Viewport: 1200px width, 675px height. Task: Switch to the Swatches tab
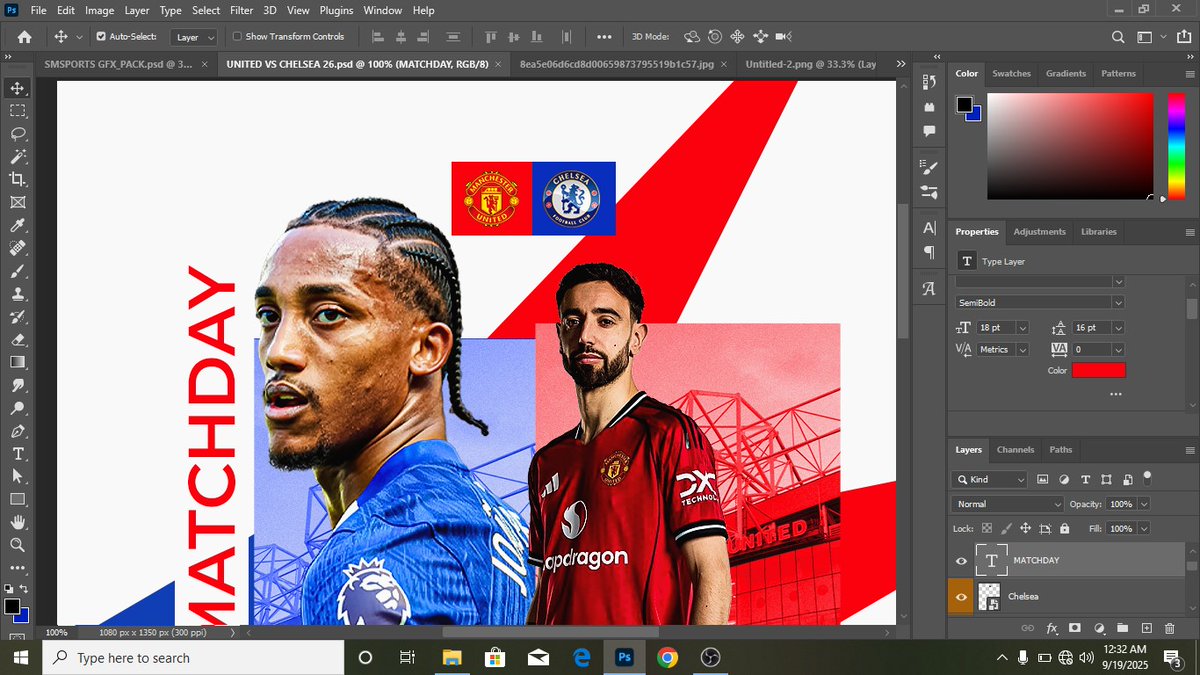[1011, 73]
